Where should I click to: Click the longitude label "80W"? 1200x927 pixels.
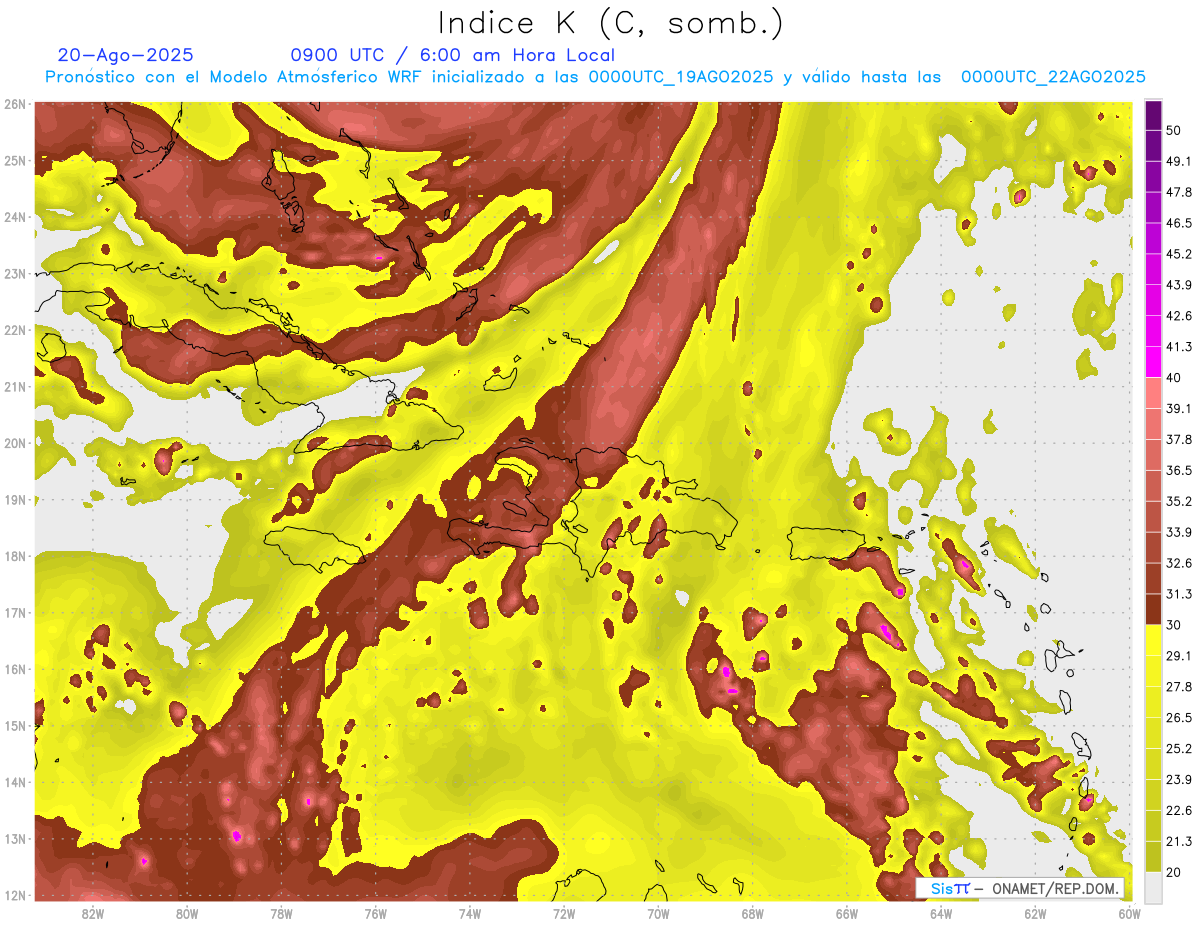187,913
